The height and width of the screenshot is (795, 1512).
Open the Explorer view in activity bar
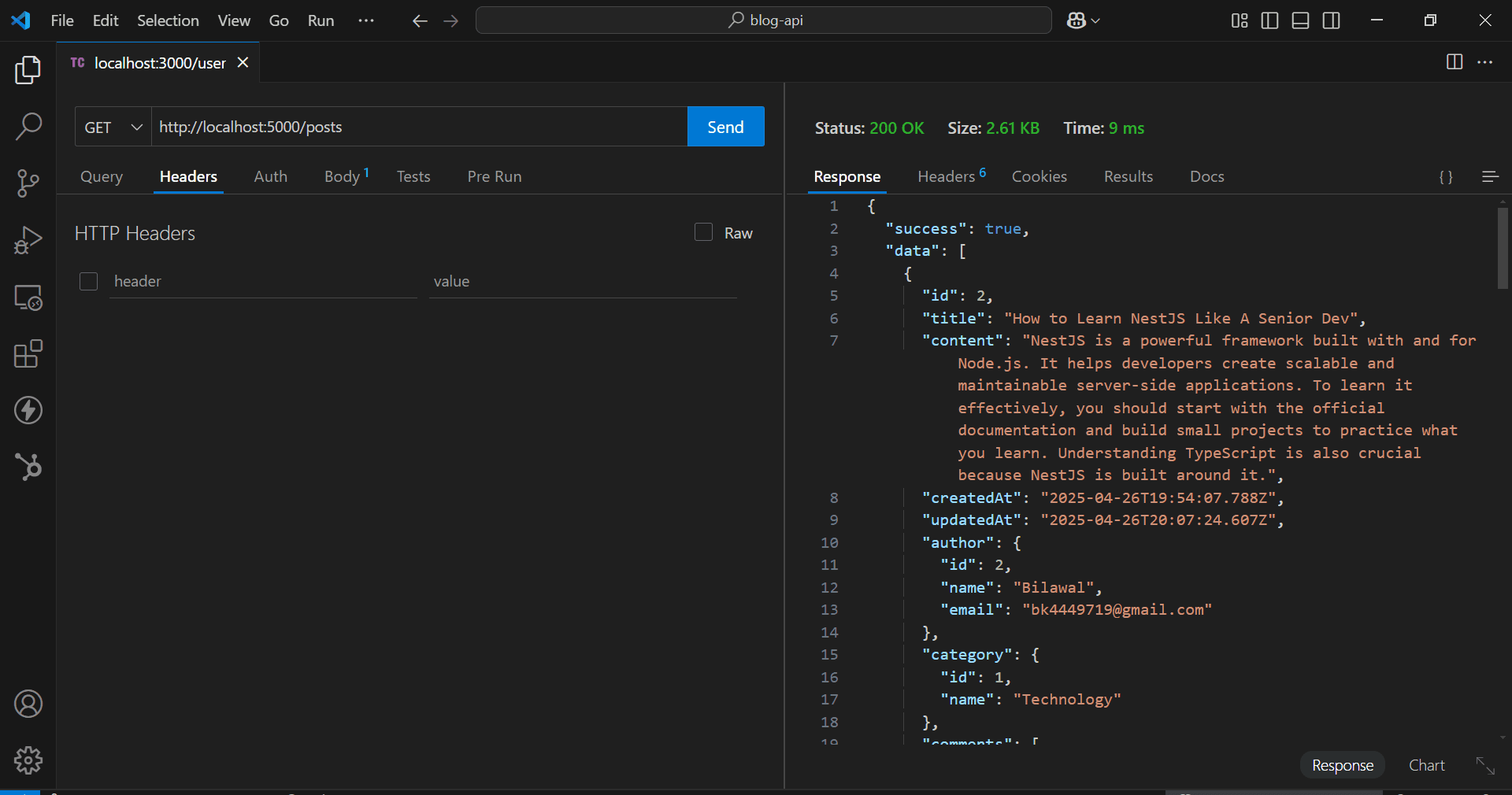(28, 70)
